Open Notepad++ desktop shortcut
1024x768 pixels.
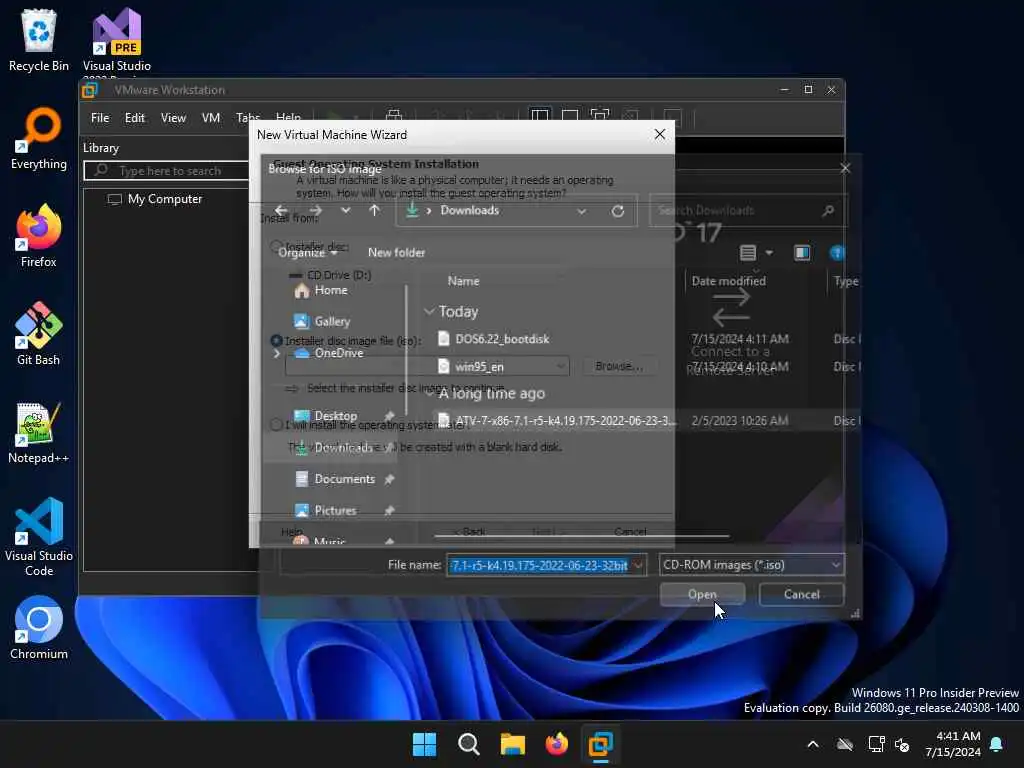coord(39,432)
